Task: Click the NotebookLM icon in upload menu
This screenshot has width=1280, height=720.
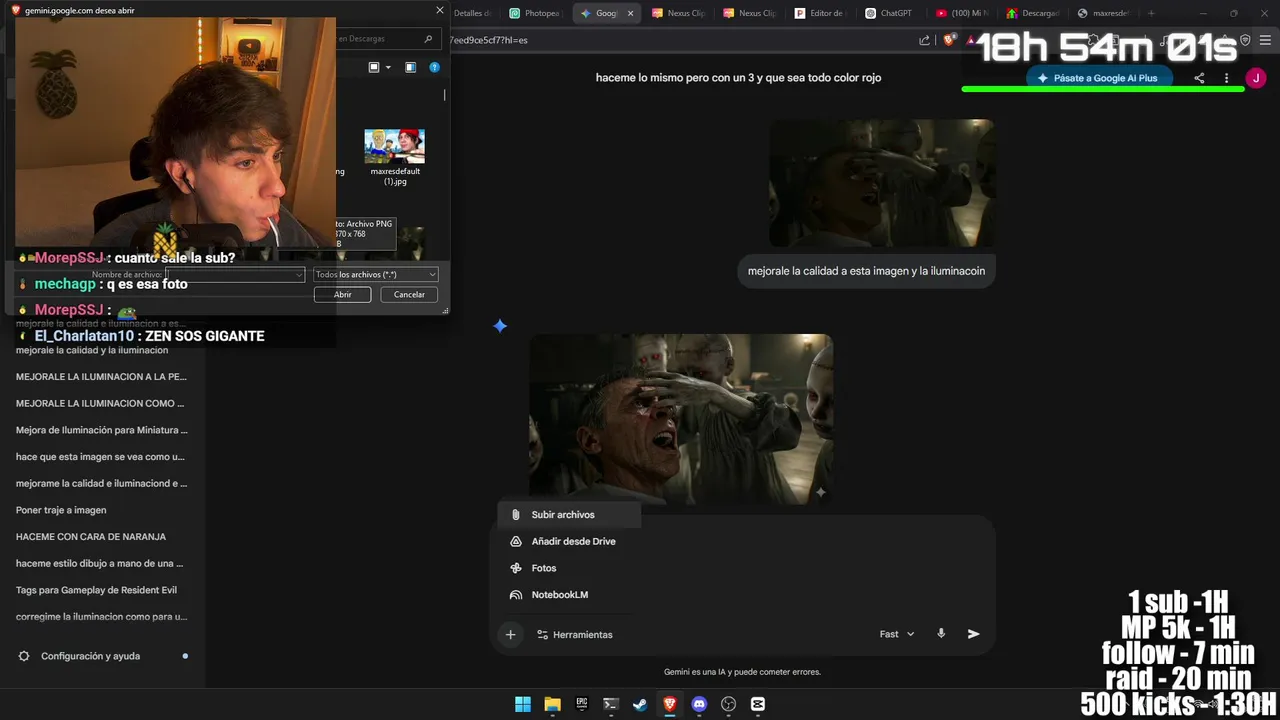Action: click(x=516, y=595)
